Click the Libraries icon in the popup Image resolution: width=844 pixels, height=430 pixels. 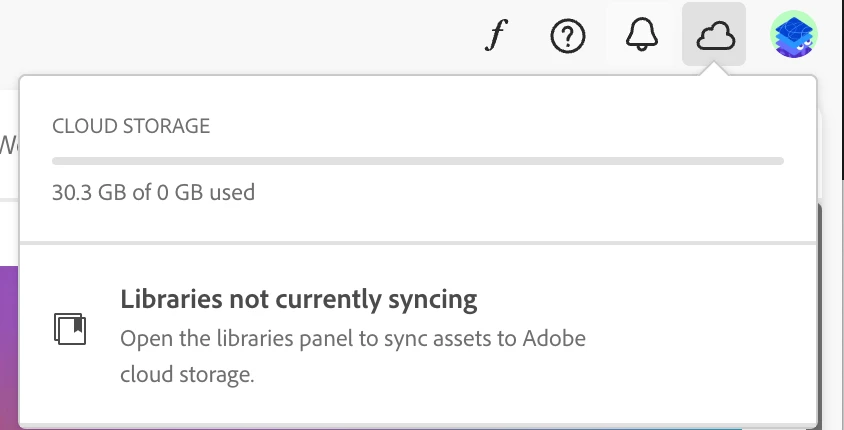(x=70, y=328)
